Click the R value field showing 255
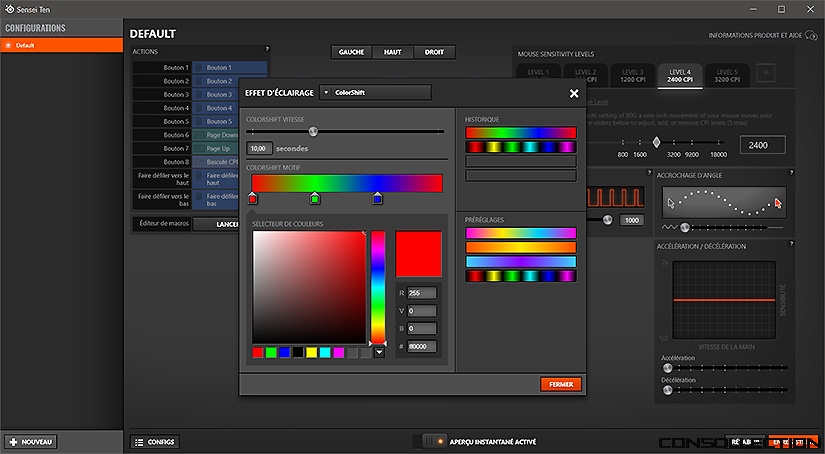The image size is (825, 454). [x=421, y=293]
